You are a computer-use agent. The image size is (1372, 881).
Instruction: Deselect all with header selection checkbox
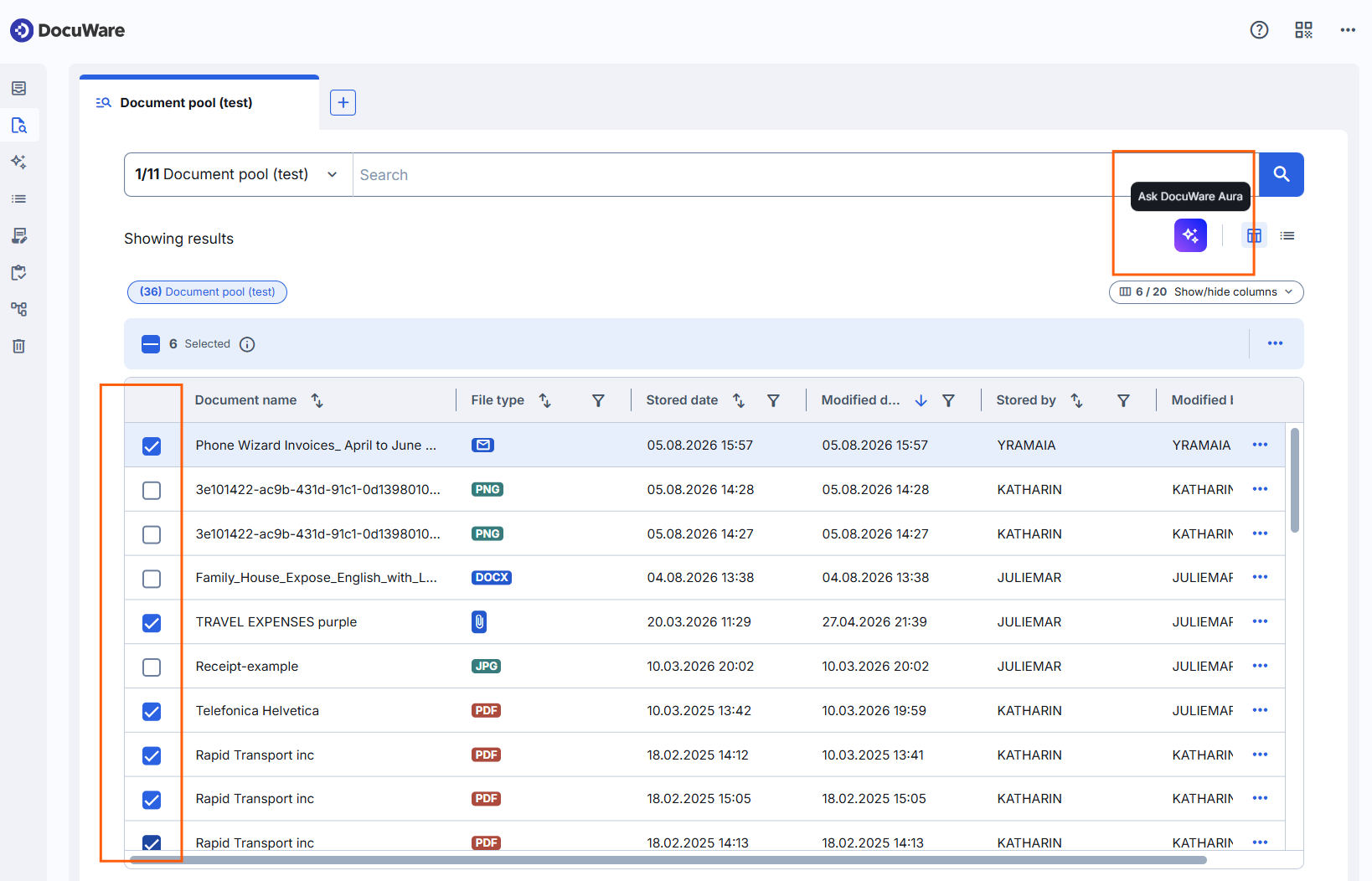pos(151,344)
